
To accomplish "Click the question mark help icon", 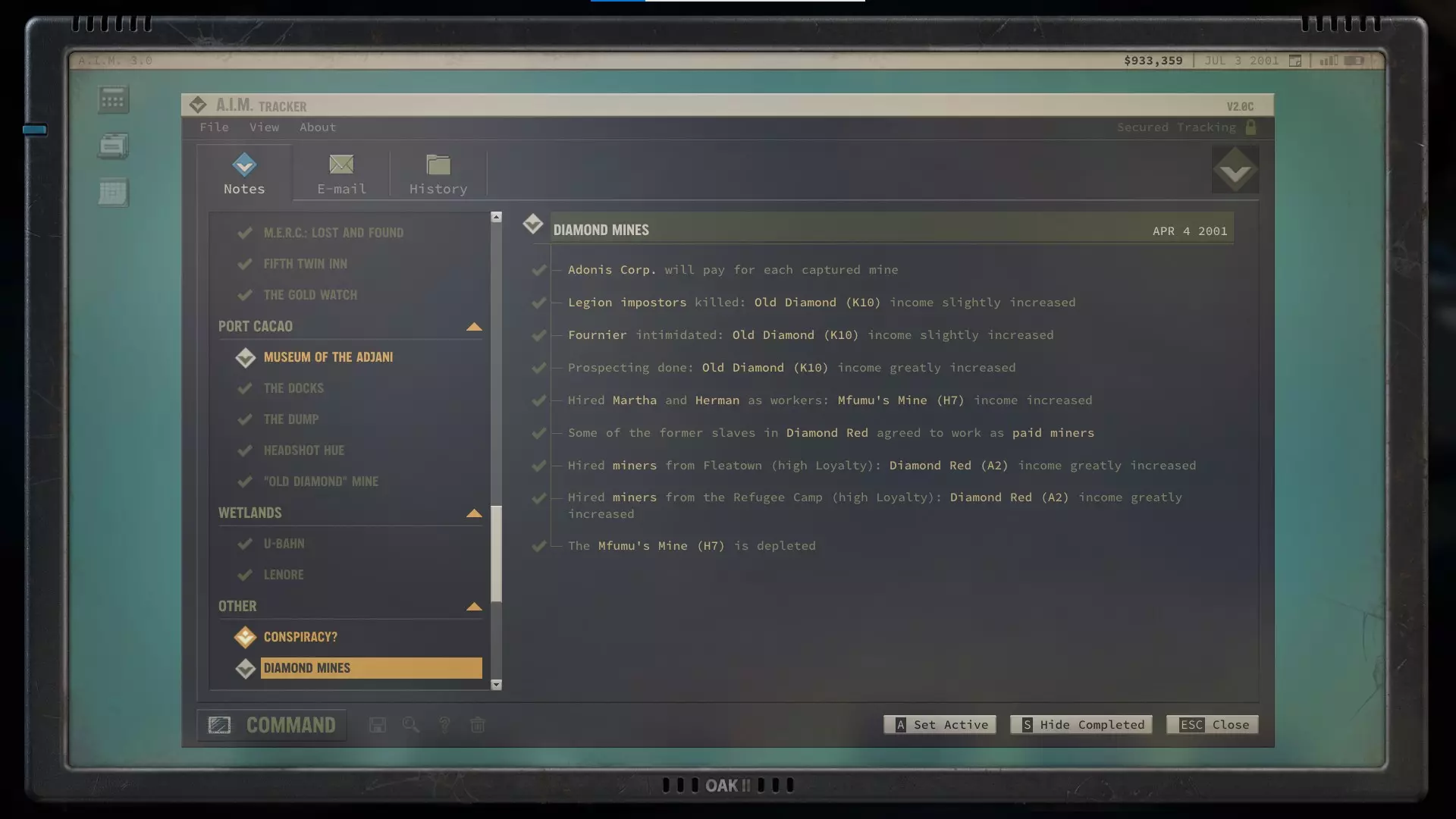I will pyautogui.click(x=444, y=725).
